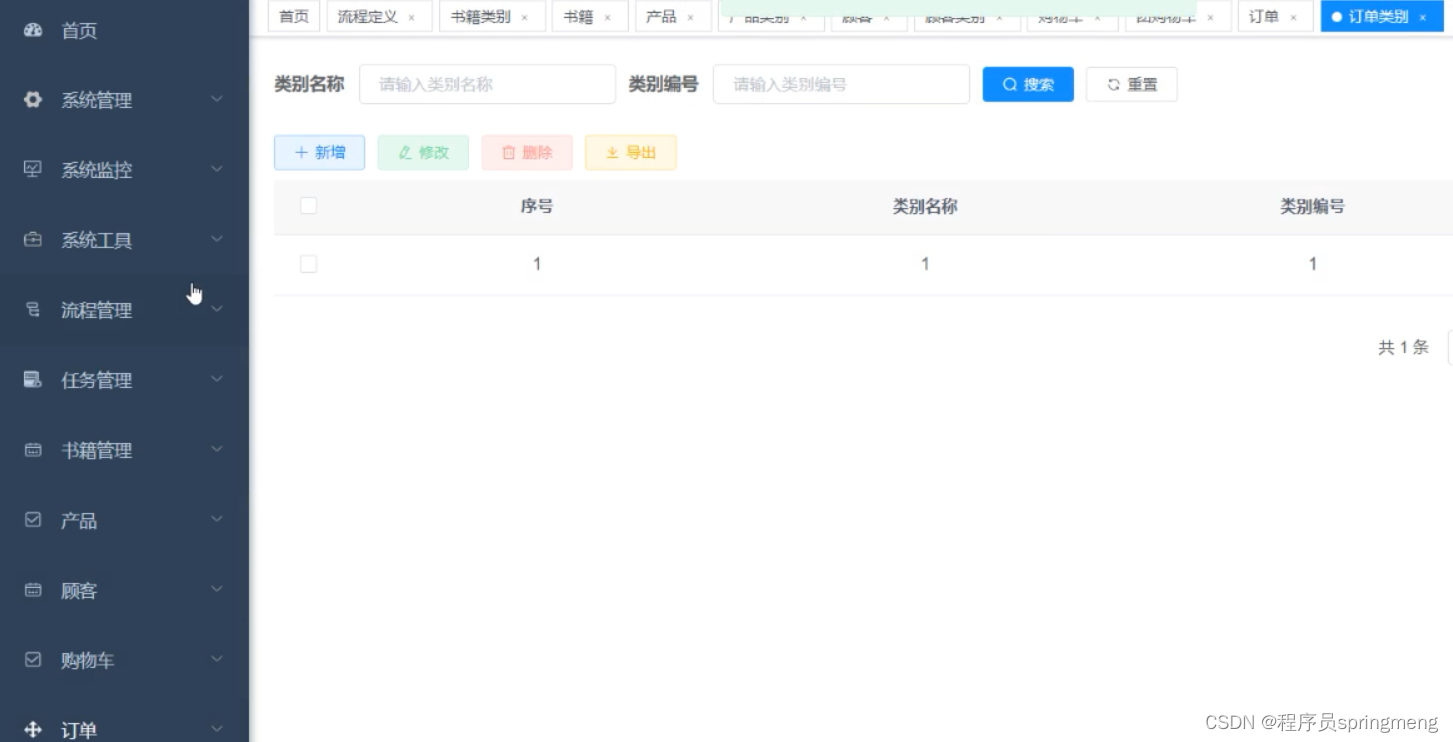Click the 顾客 icon in sidebar
1453x742 pixels.
[33, 590]
